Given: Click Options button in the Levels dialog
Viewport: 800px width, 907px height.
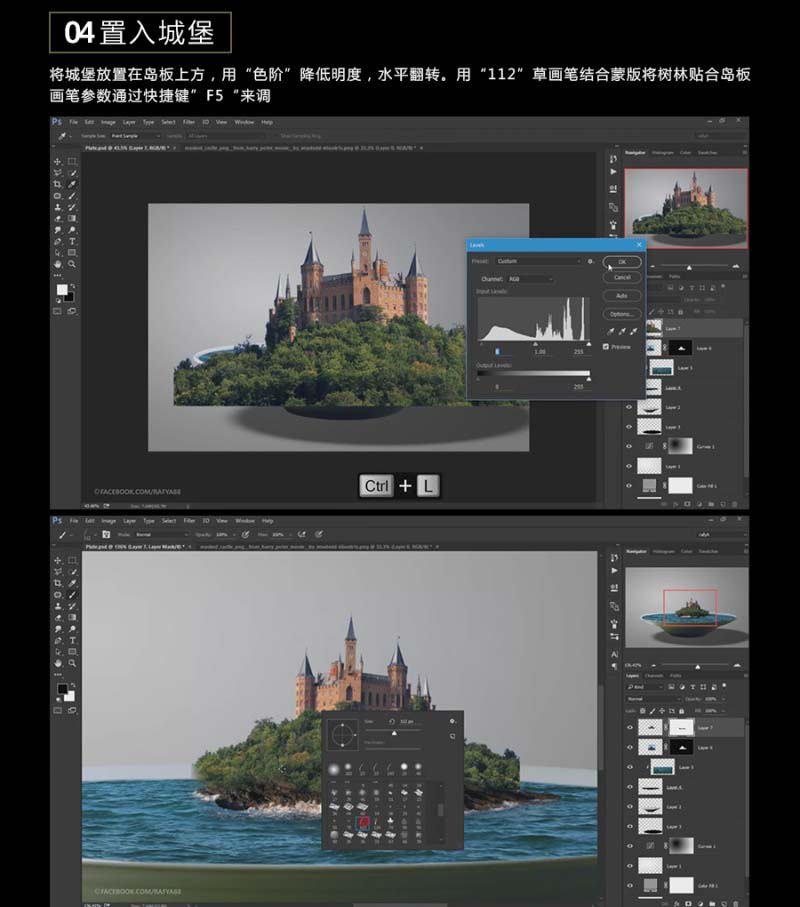Looking at the screenshot, I should (622, 314).
